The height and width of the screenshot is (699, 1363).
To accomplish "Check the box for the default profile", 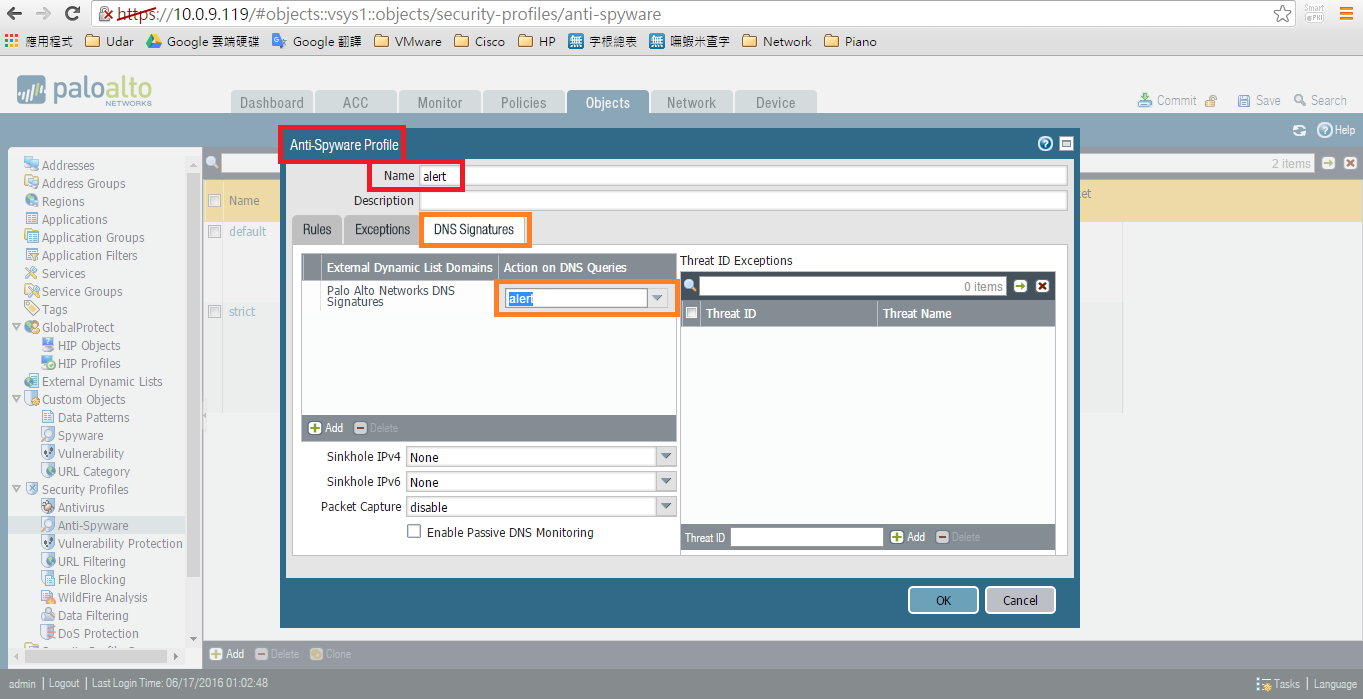I will [214, 231].
